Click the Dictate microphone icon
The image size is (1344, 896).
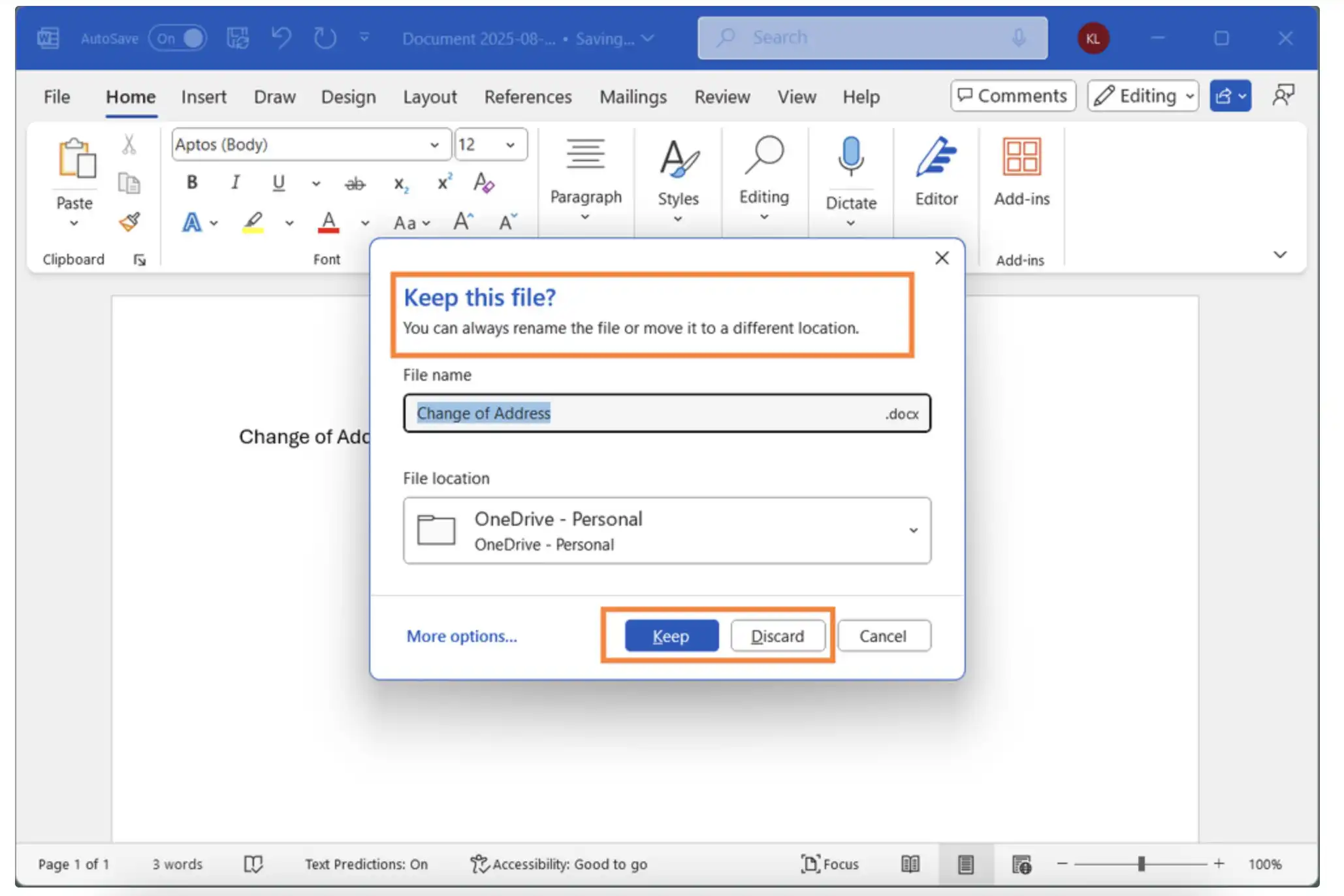click(x=850, y=157)
